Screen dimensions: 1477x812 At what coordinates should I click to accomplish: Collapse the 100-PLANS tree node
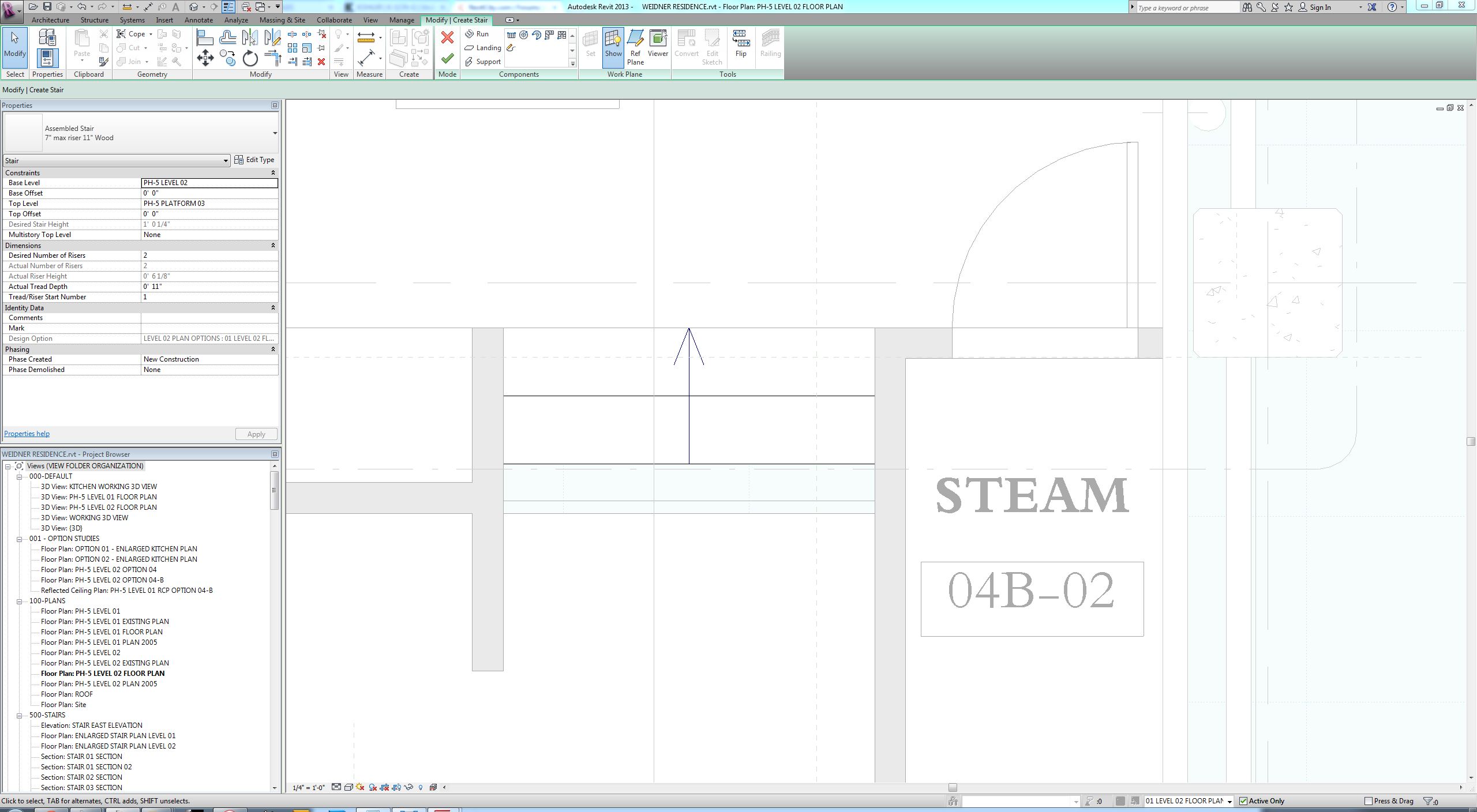click(19, 601)
